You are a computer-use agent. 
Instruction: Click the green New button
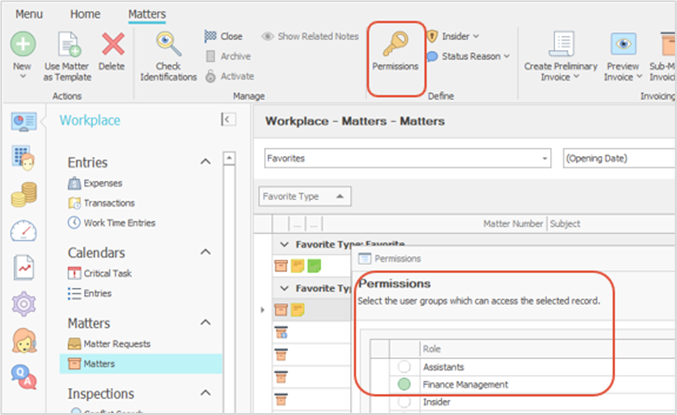[x=22, y=44]
